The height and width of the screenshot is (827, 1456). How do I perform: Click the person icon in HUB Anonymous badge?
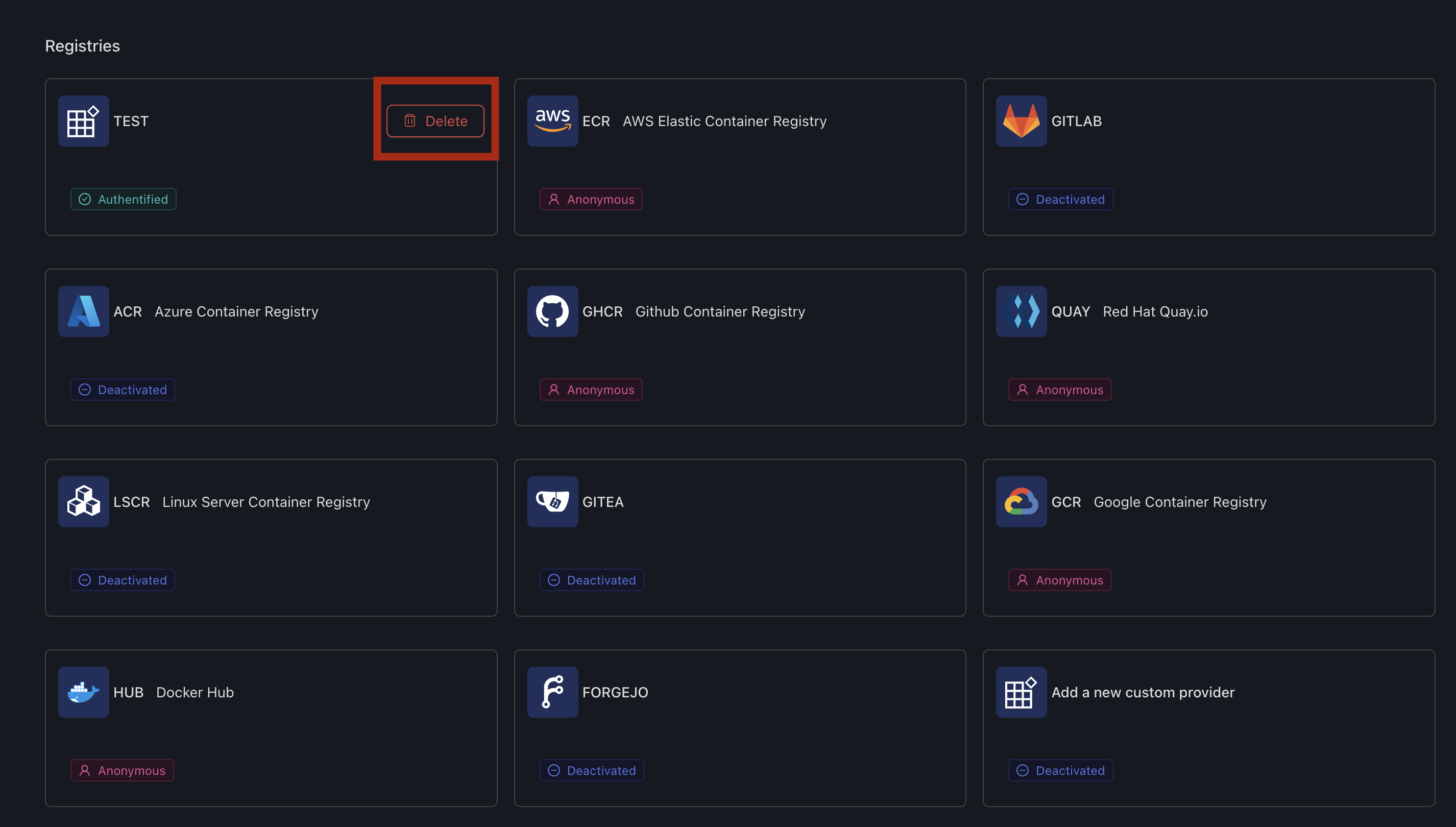click(x=85, y=770)
